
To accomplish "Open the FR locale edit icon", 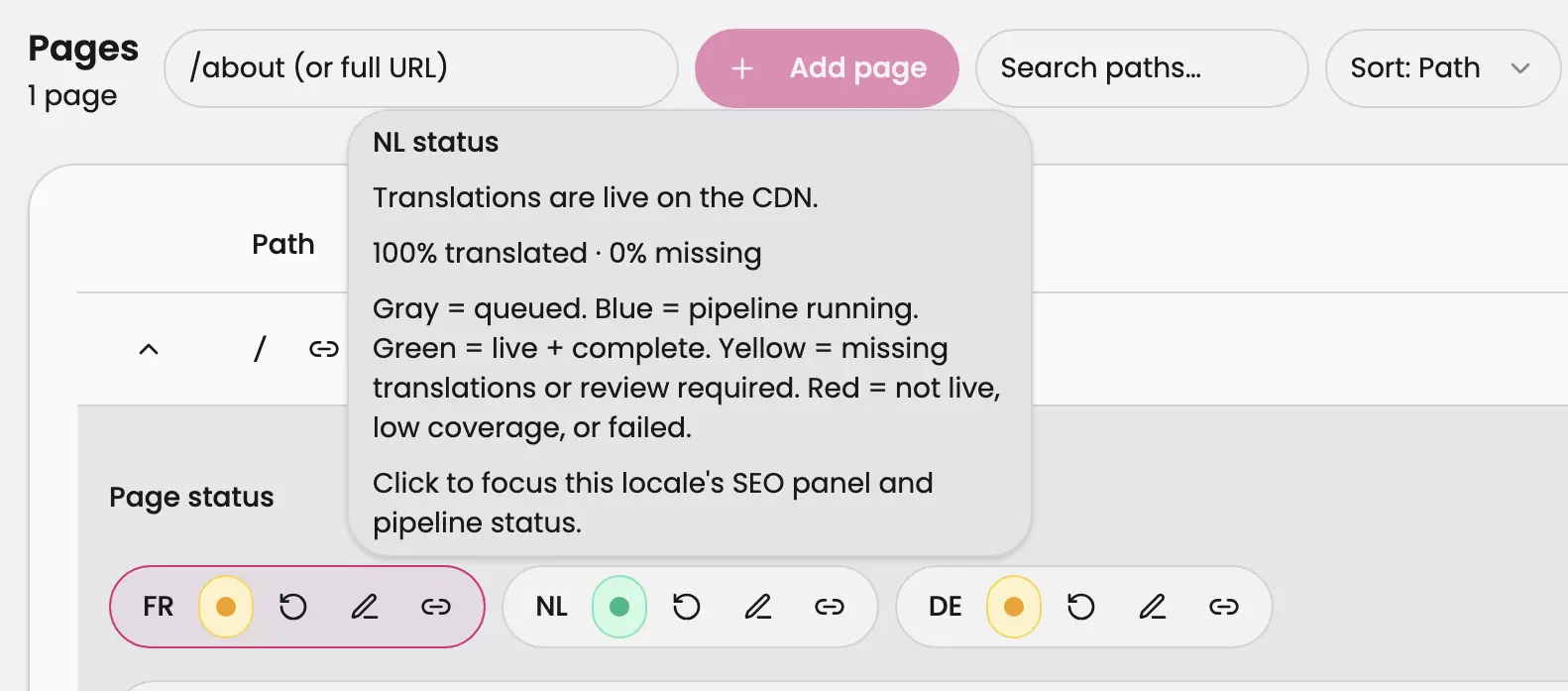I will point(365,606).
